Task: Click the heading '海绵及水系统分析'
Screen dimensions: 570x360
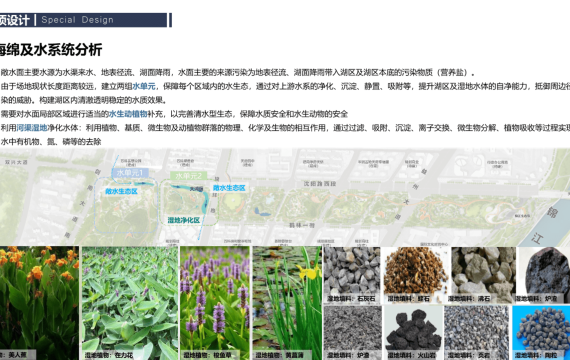Action: pyautogui.click(x=51, y=50)
